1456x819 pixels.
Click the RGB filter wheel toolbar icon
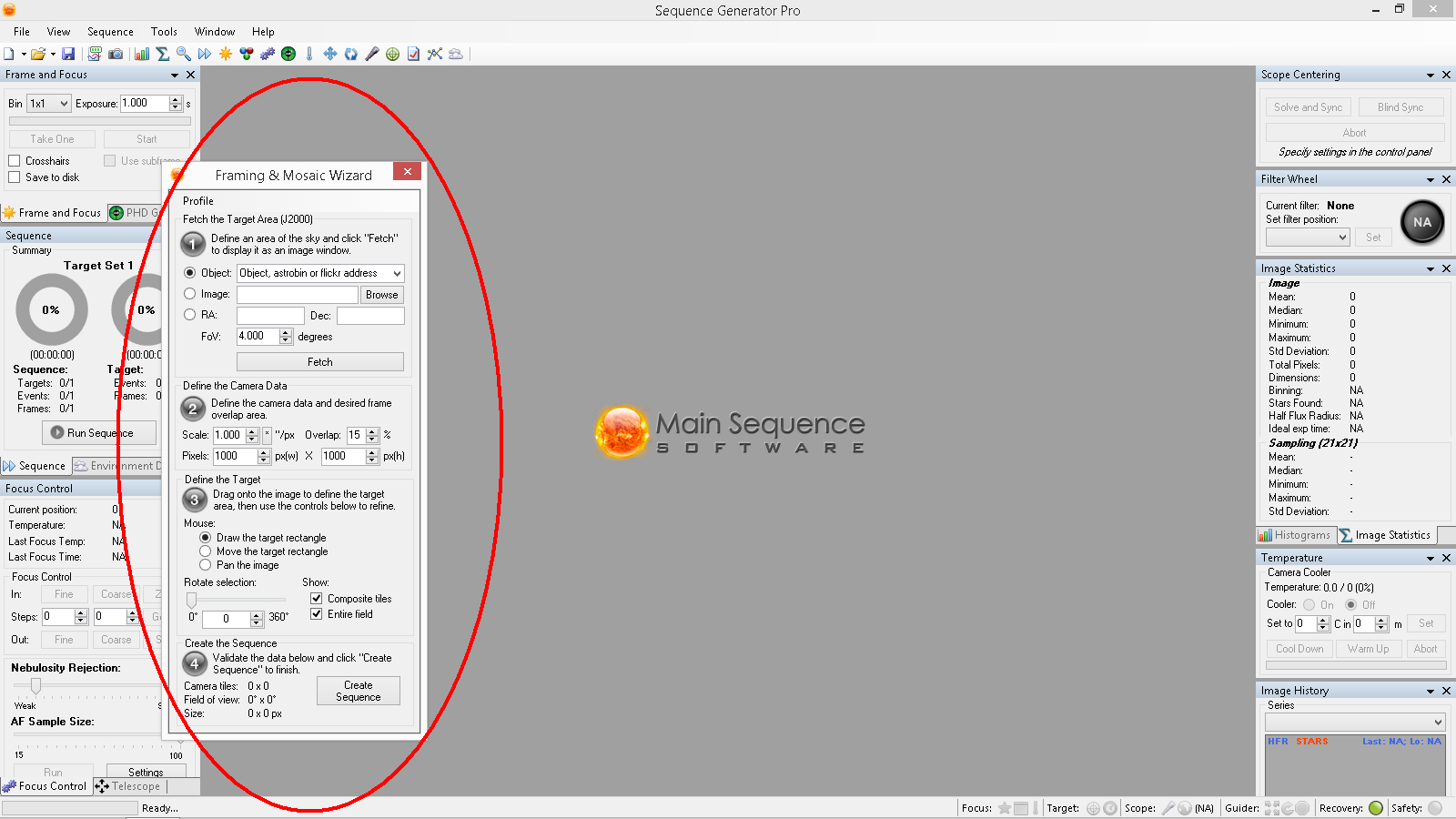click(247, 55)
